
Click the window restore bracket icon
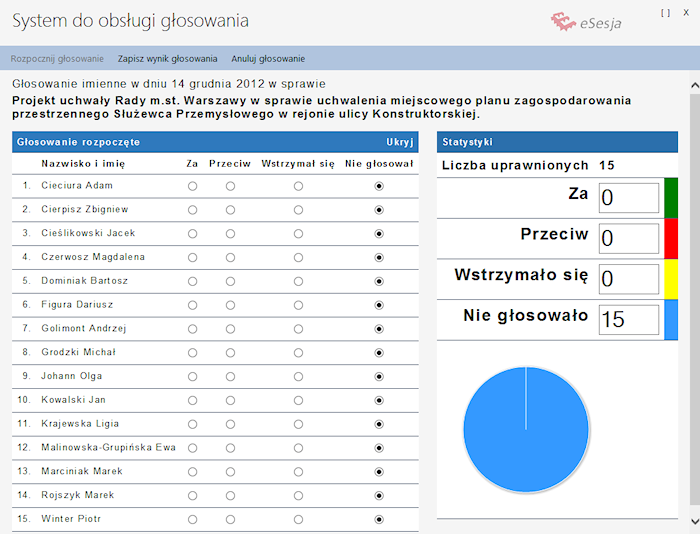pyautogui.click(x=665, y=13)
